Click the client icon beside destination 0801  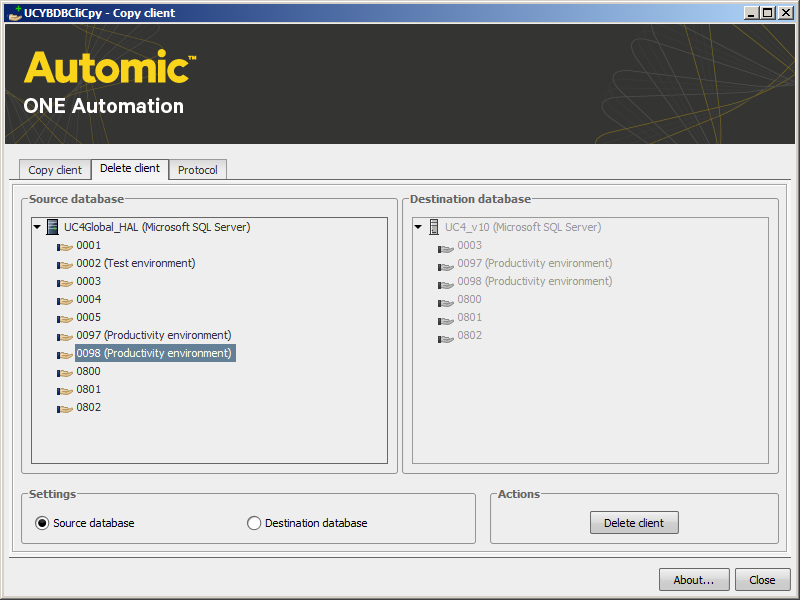(446, 320)
